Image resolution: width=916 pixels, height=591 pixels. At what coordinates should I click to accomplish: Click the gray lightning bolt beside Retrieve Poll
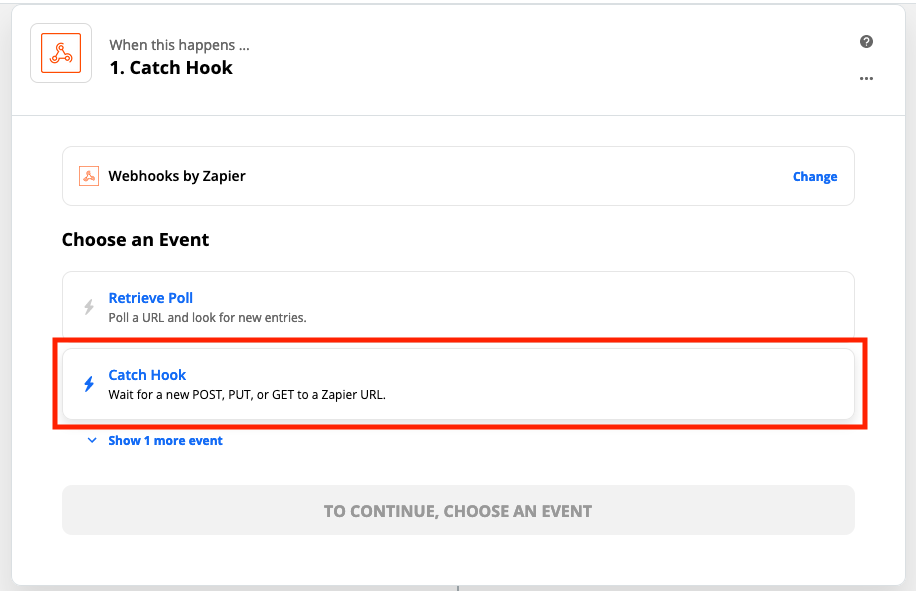(89, 307)
